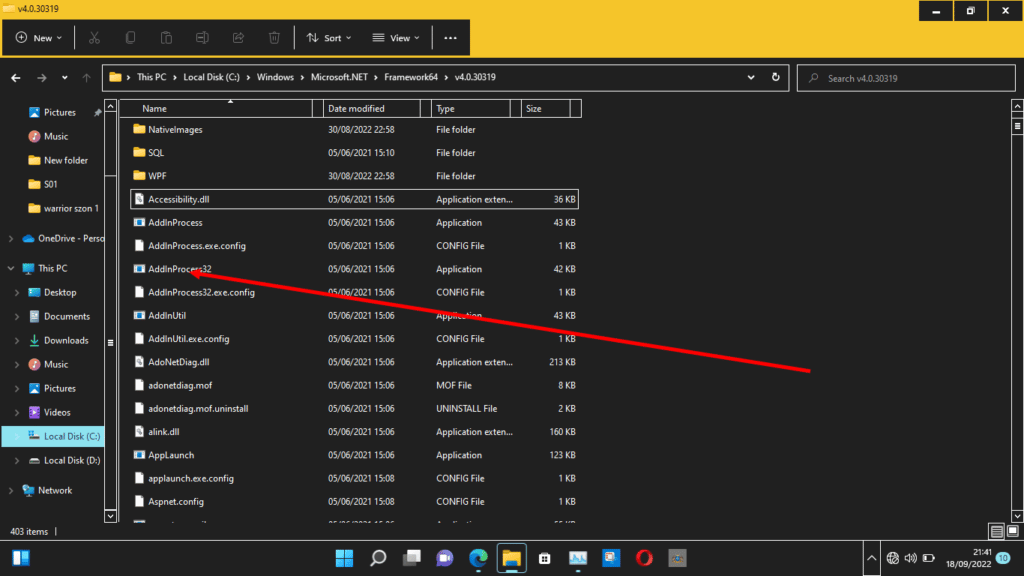Click the battery icon in system tray
The height and width of the screenshot is (576, 1024).
[x=929, y=558]
